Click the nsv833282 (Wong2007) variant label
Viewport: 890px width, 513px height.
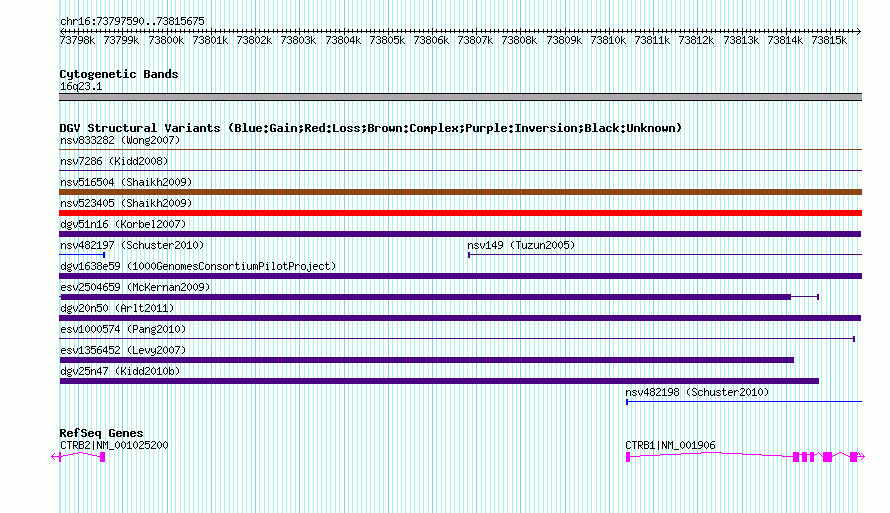120,140
